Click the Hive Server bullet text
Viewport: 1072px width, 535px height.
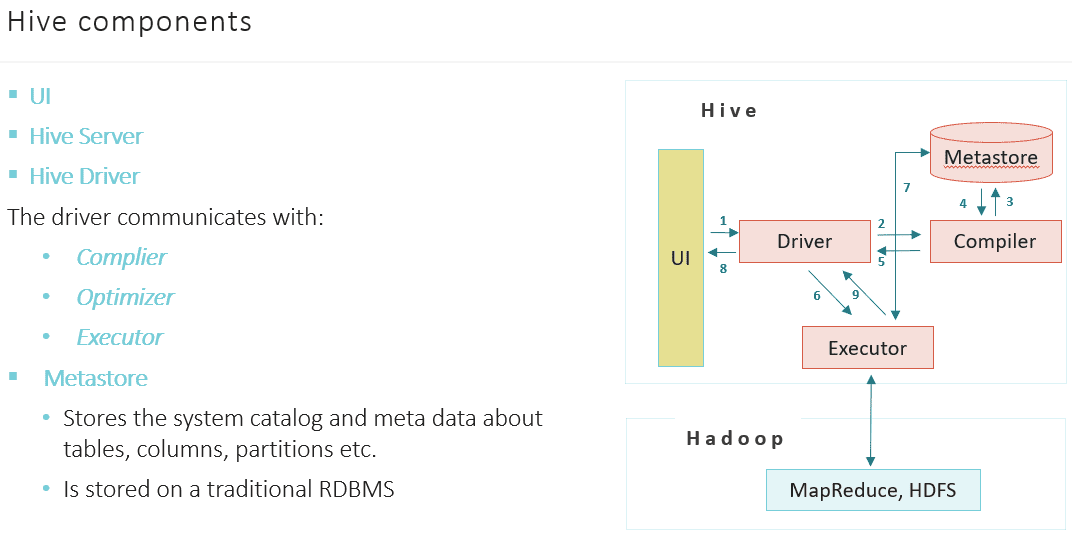click(86, 136)
